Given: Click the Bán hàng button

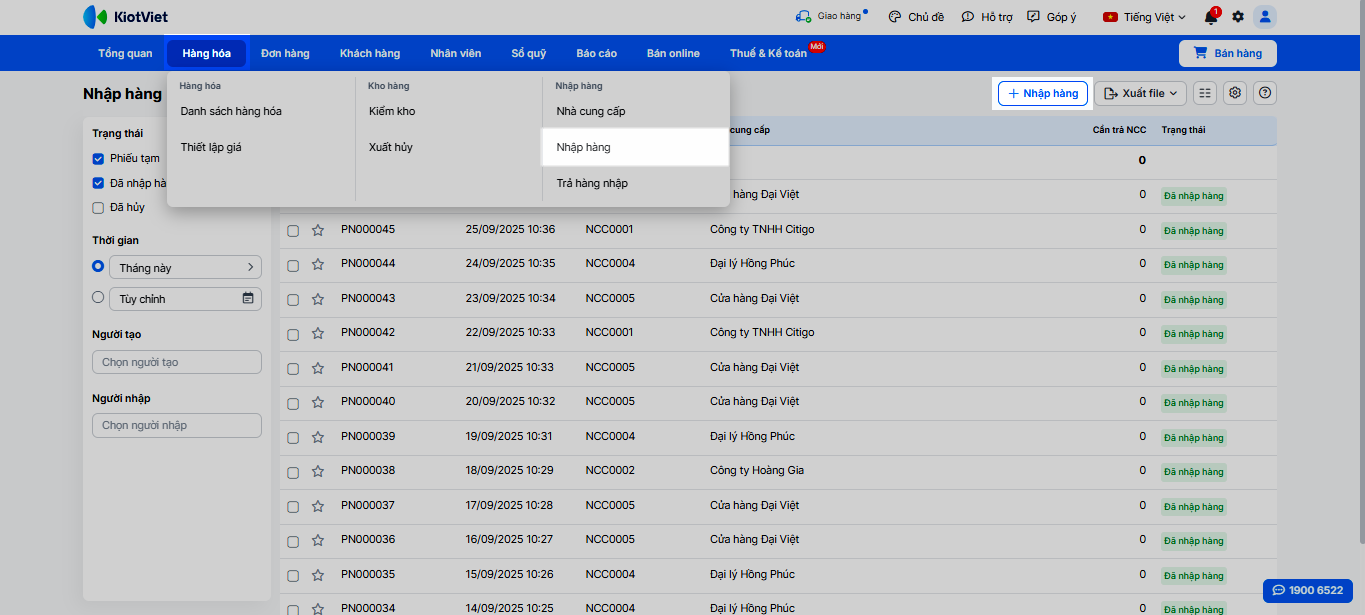Looking at the screenshot, I should tap(1227, 53).
